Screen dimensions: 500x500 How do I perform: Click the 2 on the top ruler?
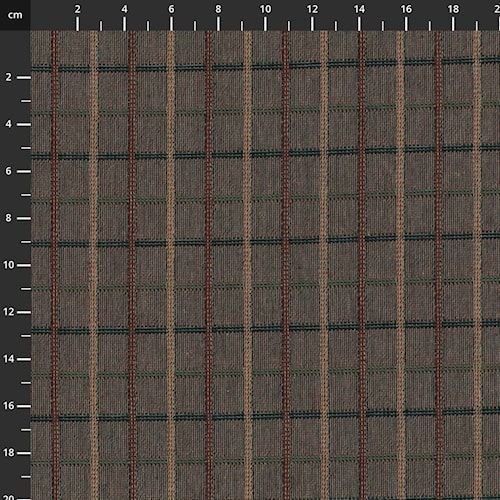pyautogui.click(x=77, y=9)
